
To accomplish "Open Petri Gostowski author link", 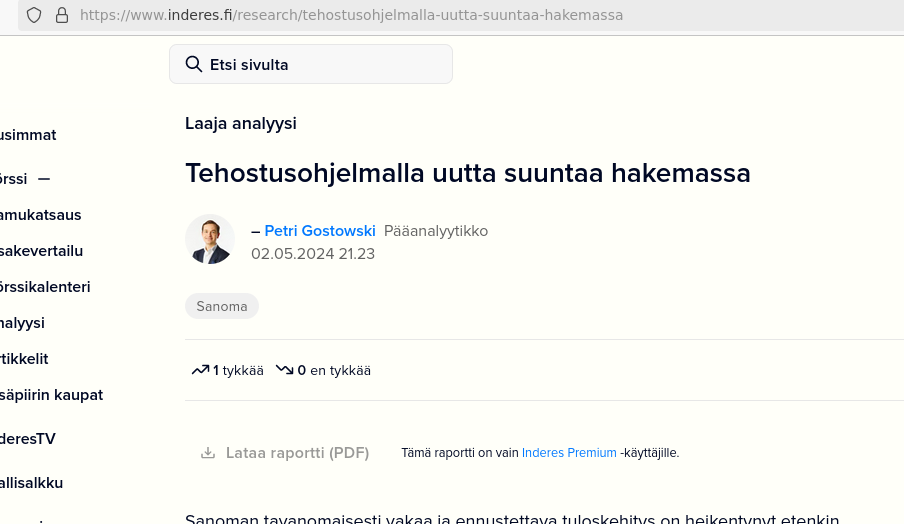I will 319,231.
